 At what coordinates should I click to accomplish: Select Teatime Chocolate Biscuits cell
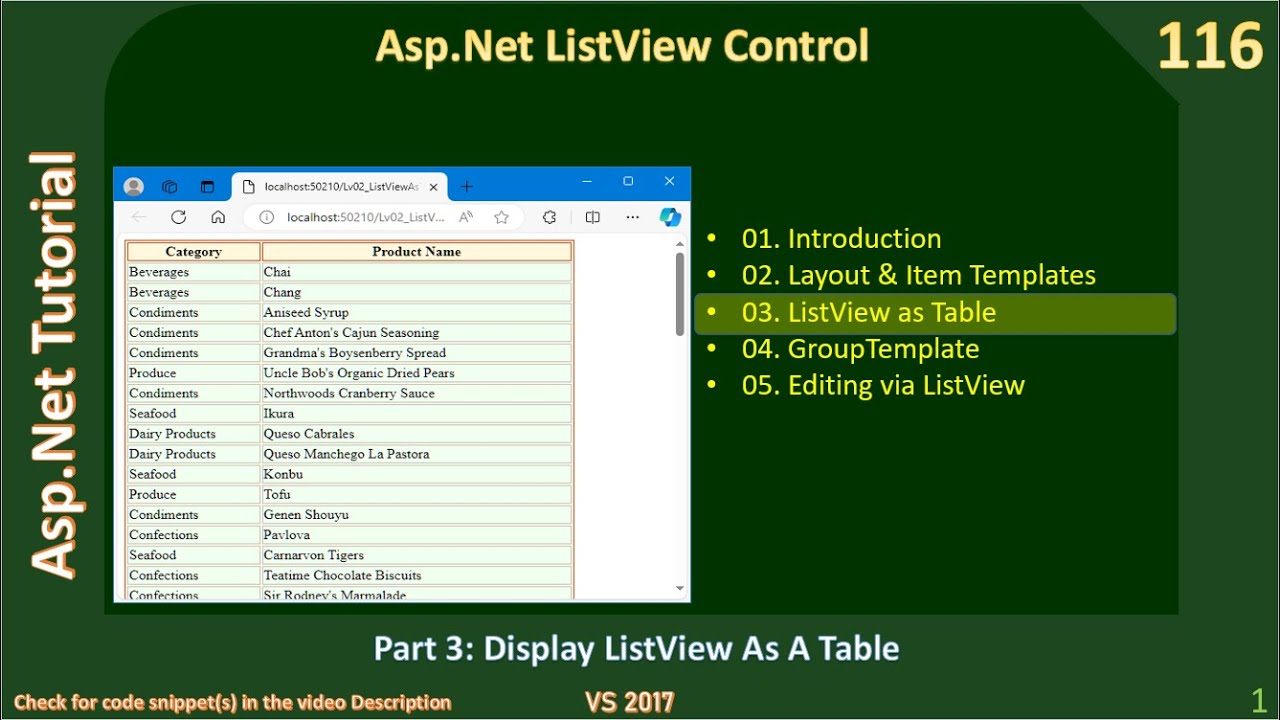pos(417,575)
